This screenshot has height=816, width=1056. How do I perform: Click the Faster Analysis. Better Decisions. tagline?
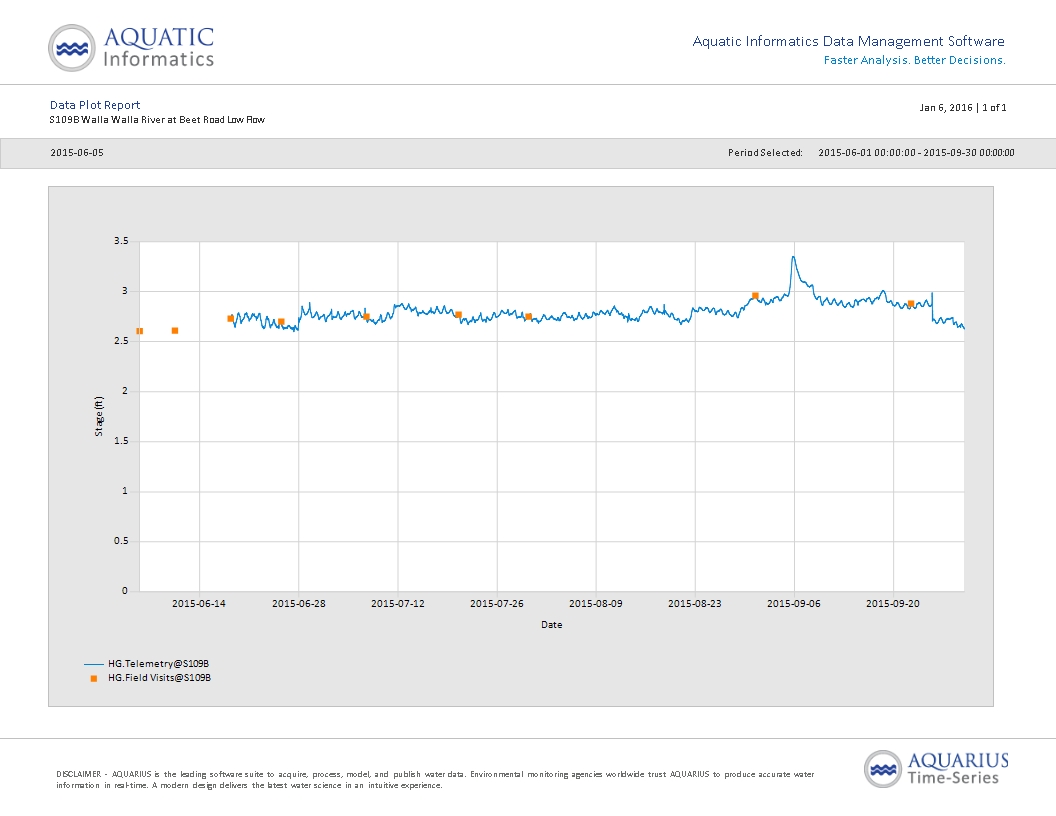point(915,60)
